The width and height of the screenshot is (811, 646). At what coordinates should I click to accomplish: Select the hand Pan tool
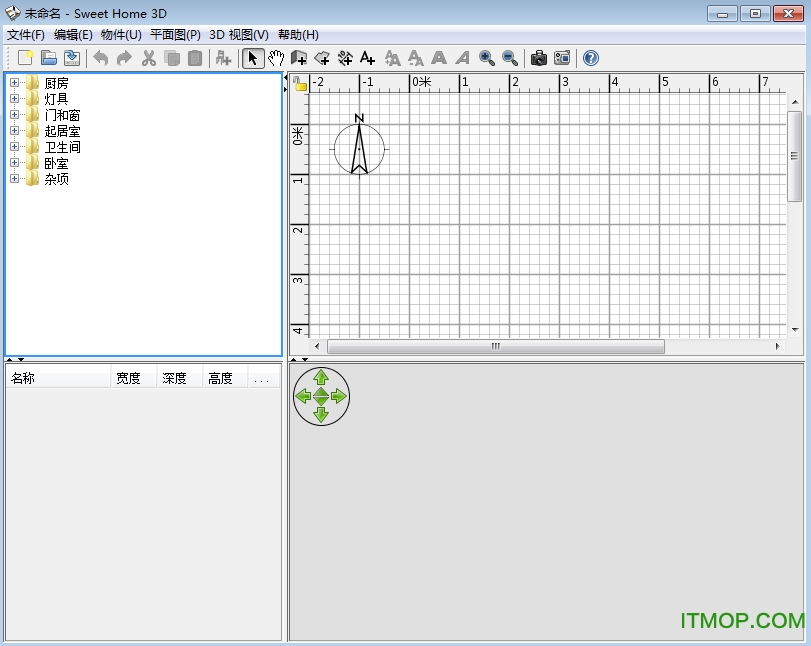point(275,58)
